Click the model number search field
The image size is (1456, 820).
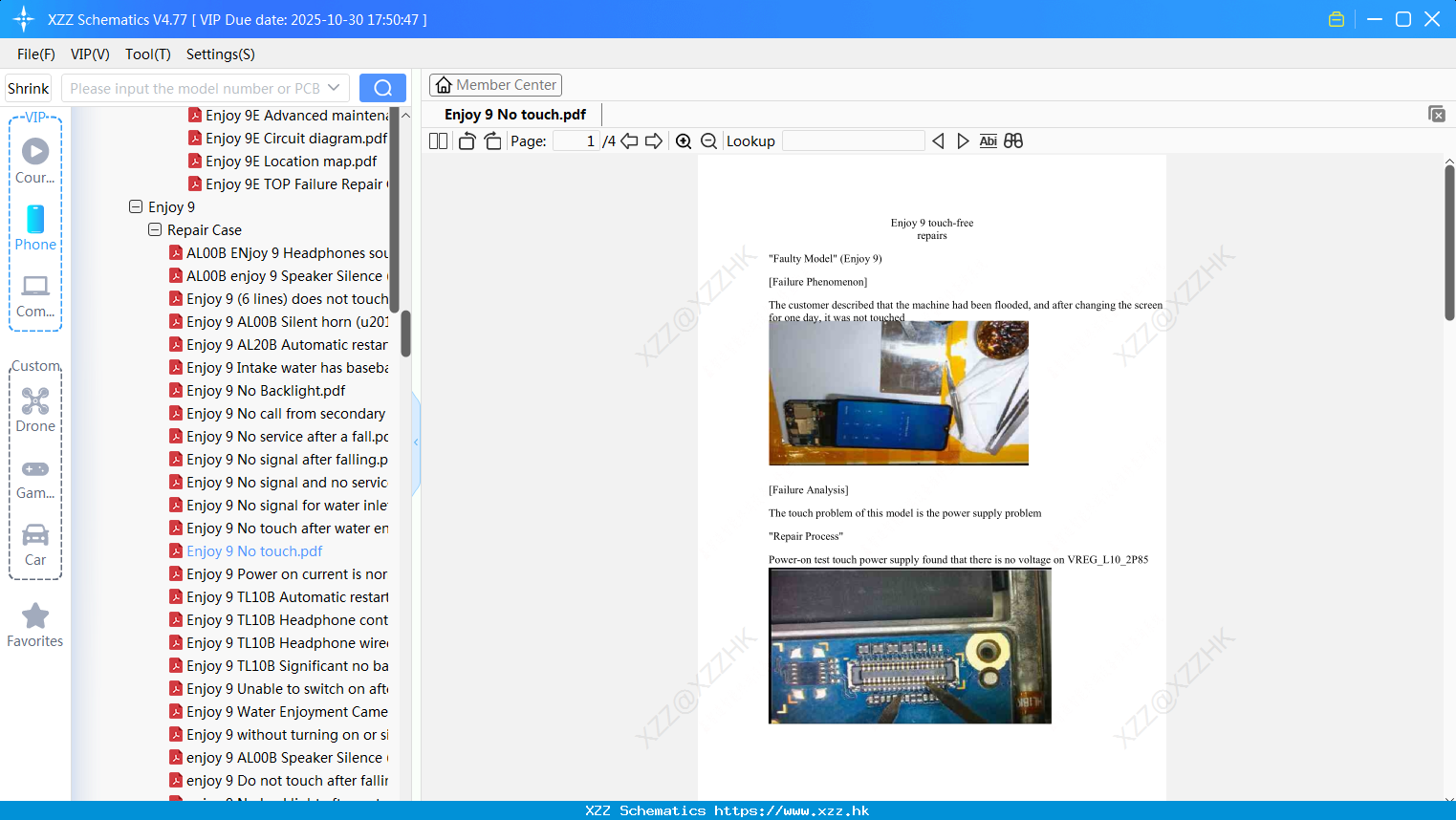pos(196,88)
